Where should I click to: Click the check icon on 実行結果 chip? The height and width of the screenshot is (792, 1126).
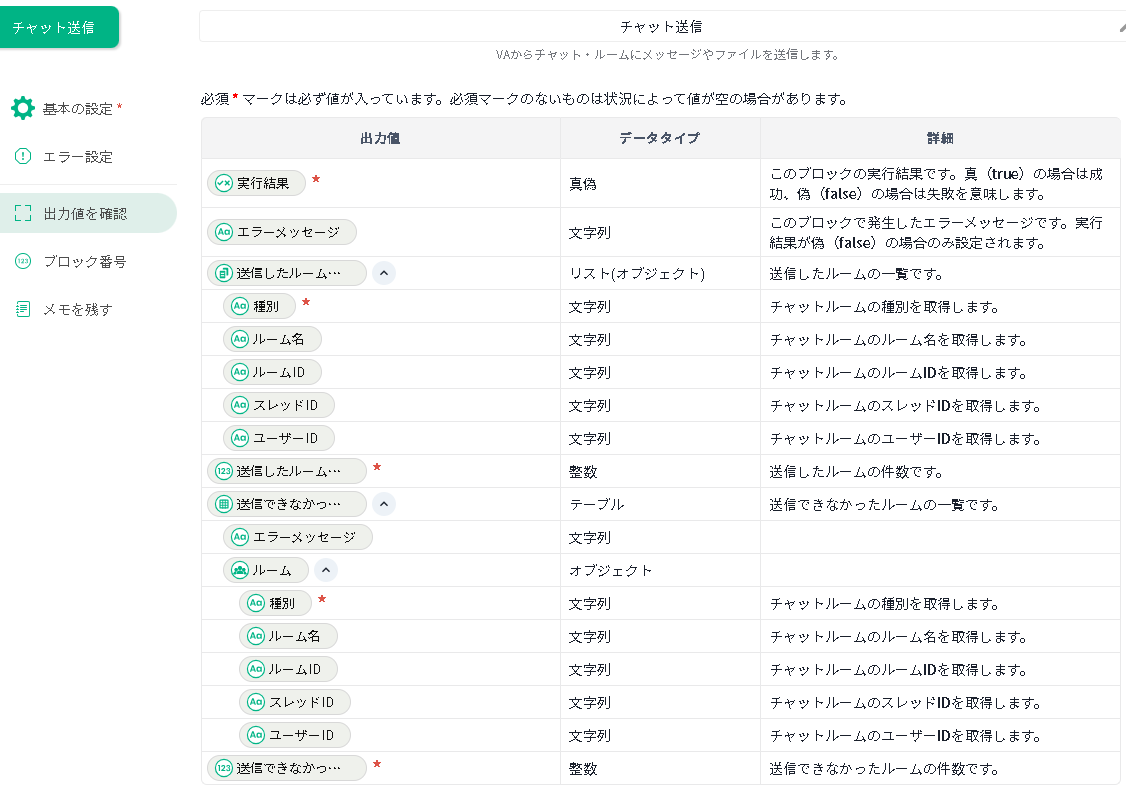224,183
